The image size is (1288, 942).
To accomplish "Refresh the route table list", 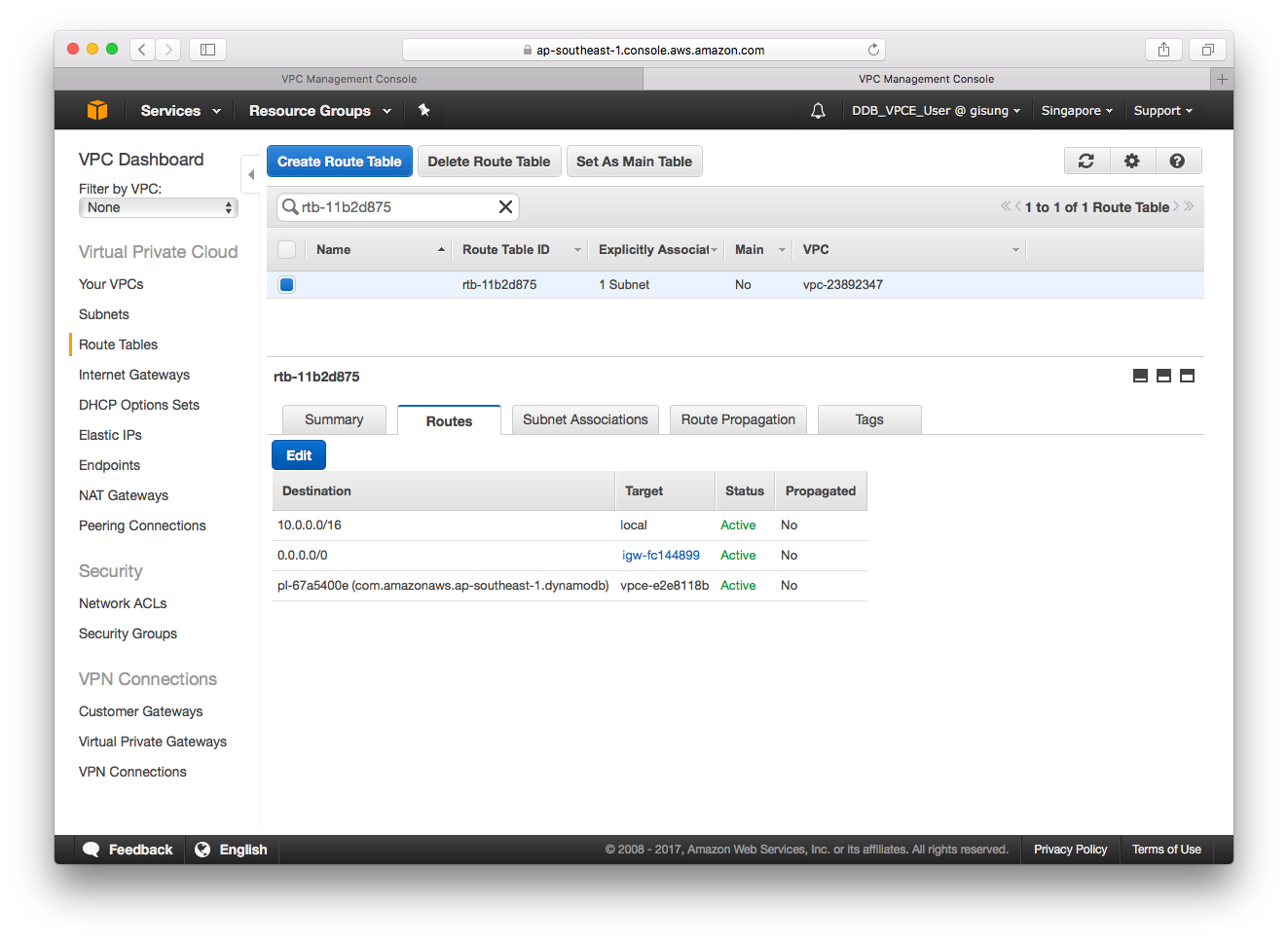I will tap(1086, 162).
